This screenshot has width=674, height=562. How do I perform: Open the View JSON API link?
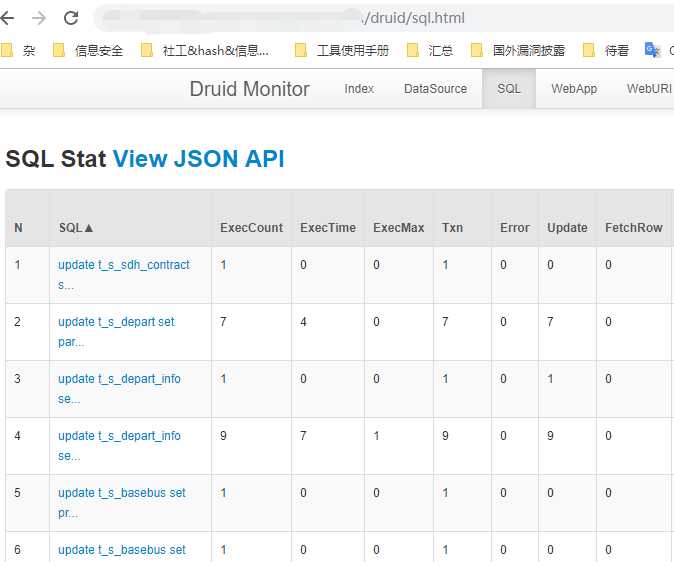pos(199,158)
